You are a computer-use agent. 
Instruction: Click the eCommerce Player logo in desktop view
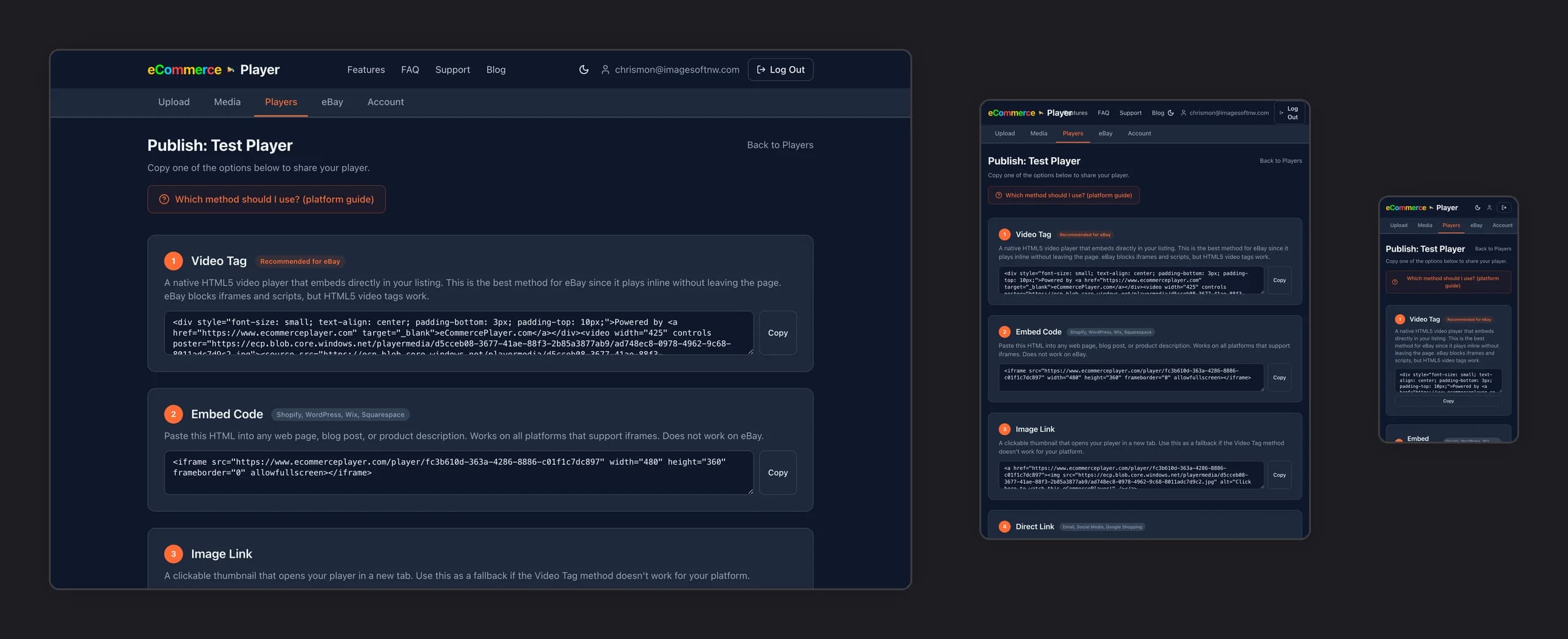click(213, 70)
